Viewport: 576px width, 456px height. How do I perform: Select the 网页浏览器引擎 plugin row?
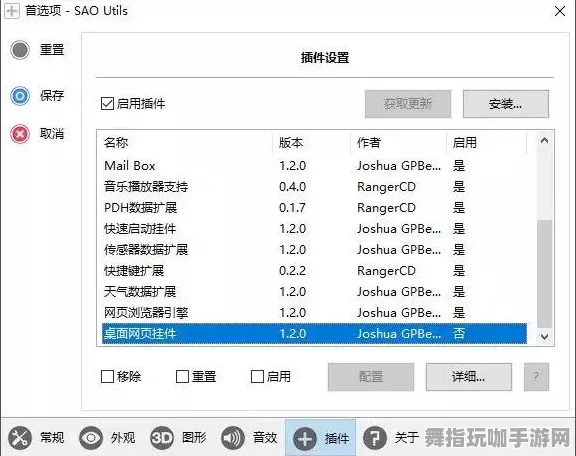(x=314, y=313)
